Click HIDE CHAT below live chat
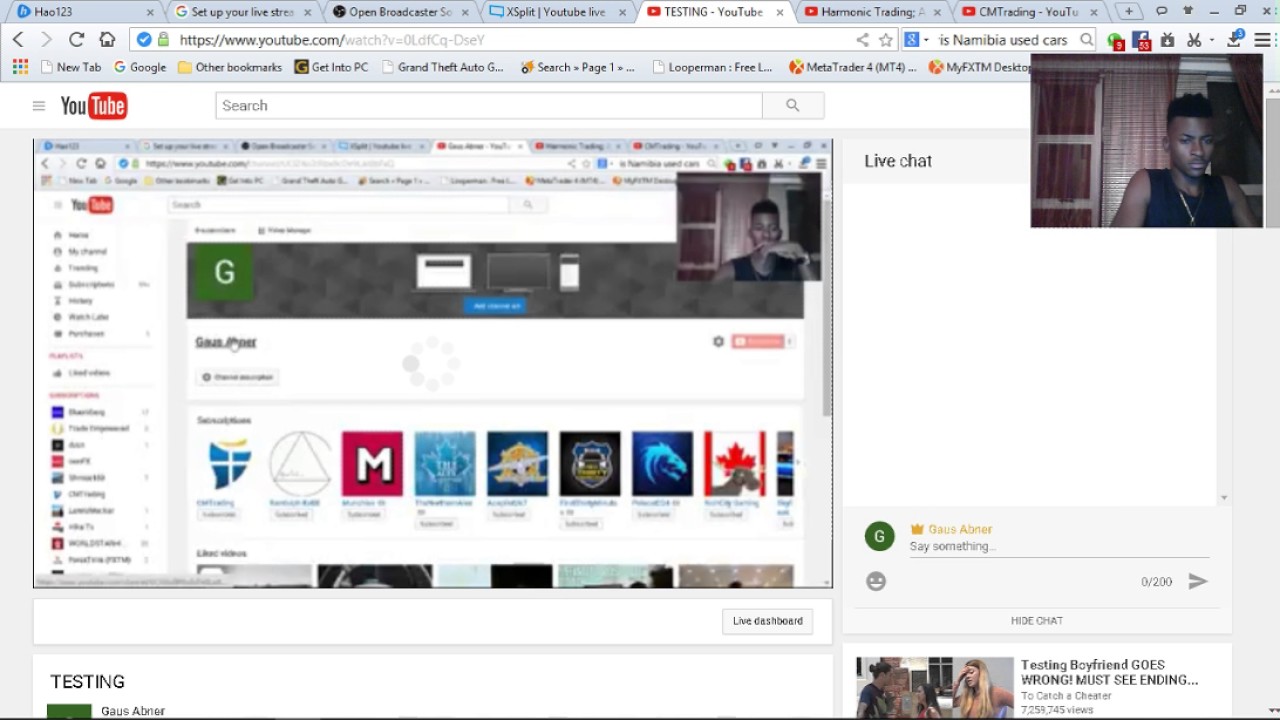This screenshot has height=720, width=1280. click(1036, 621)
